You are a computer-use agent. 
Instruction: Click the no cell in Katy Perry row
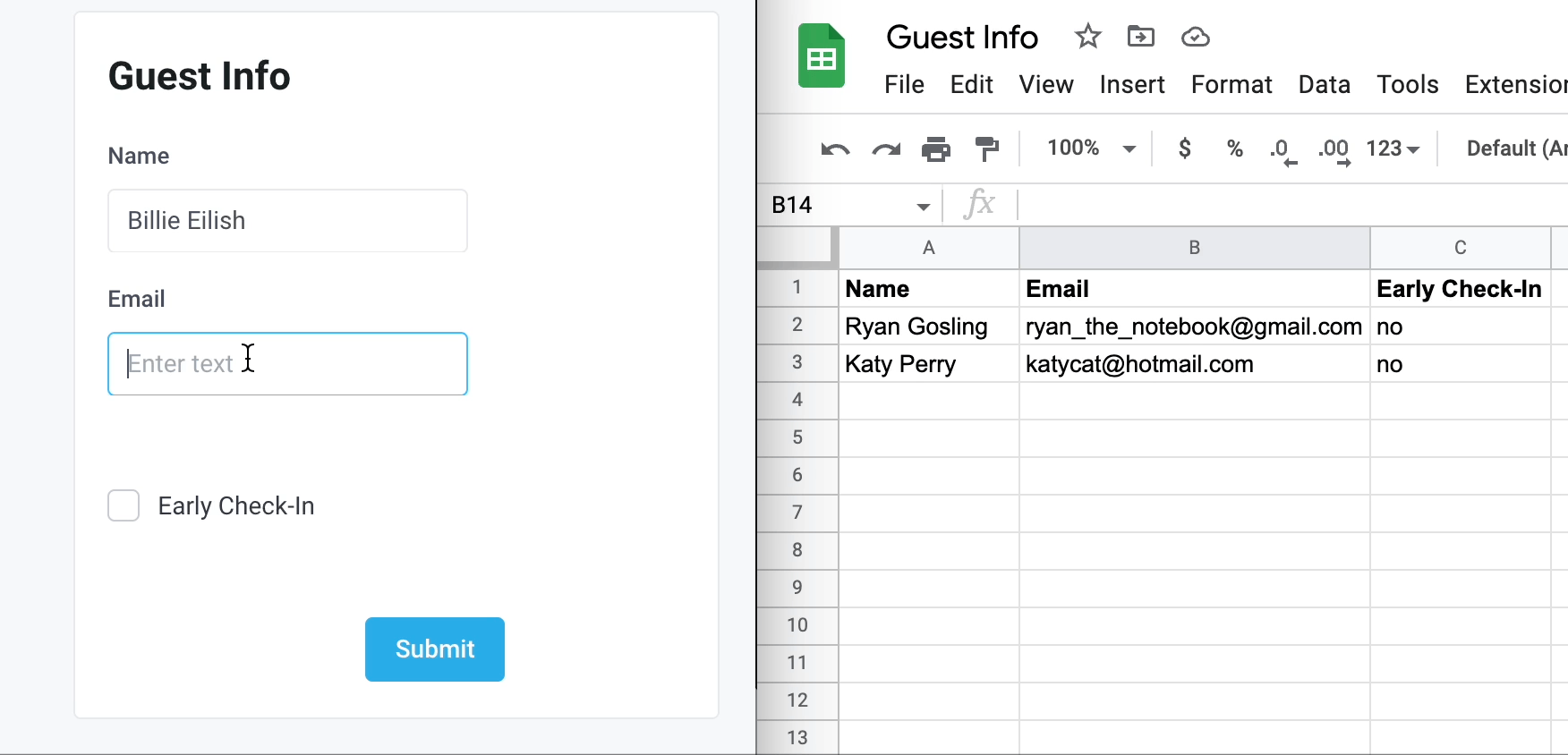coord(1461,364)
